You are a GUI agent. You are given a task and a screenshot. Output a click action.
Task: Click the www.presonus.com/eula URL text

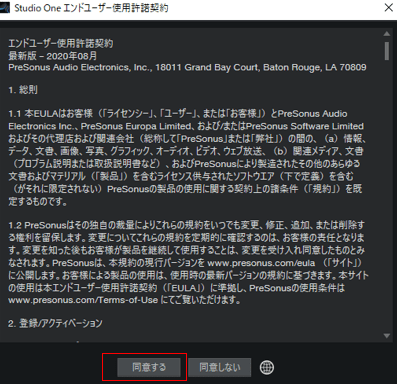pyautogui.click(x=261, y=263)
